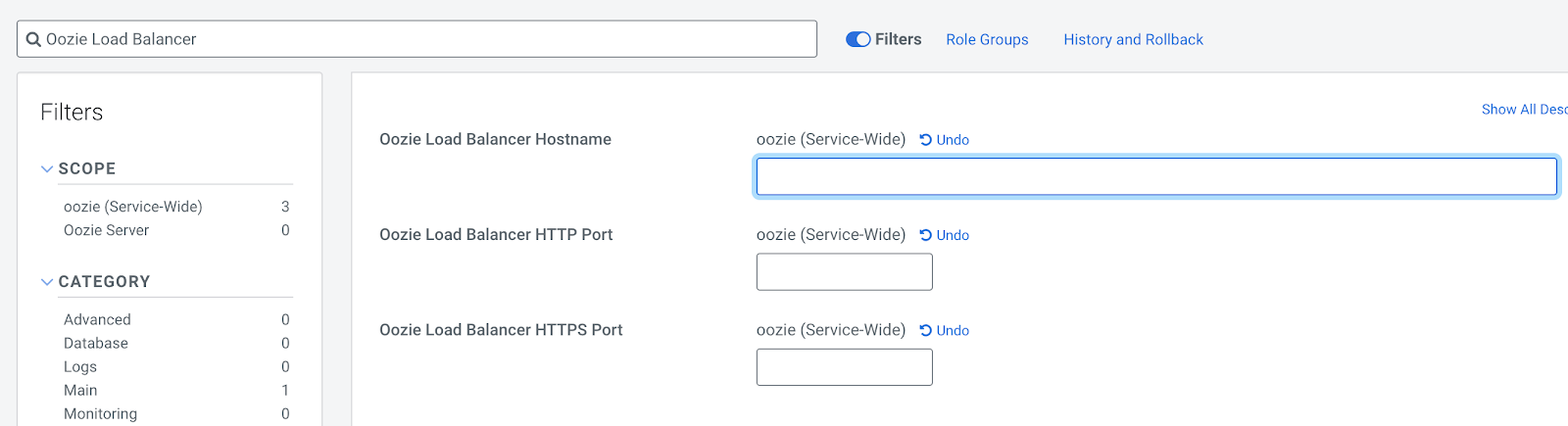Image resolution: width=1568 pixels, height=426 pixels.
Task: Filter by Oozie Server scope
Action: point(107,230)
